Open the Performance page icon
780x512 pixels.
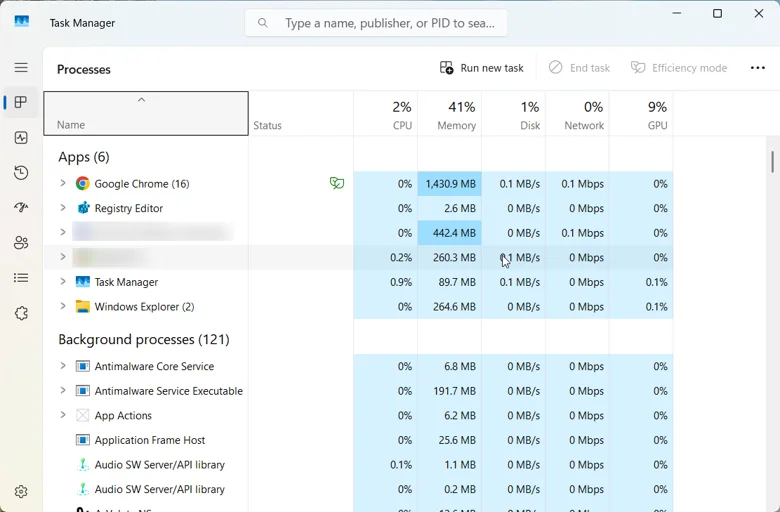click(x=21, y=137)
